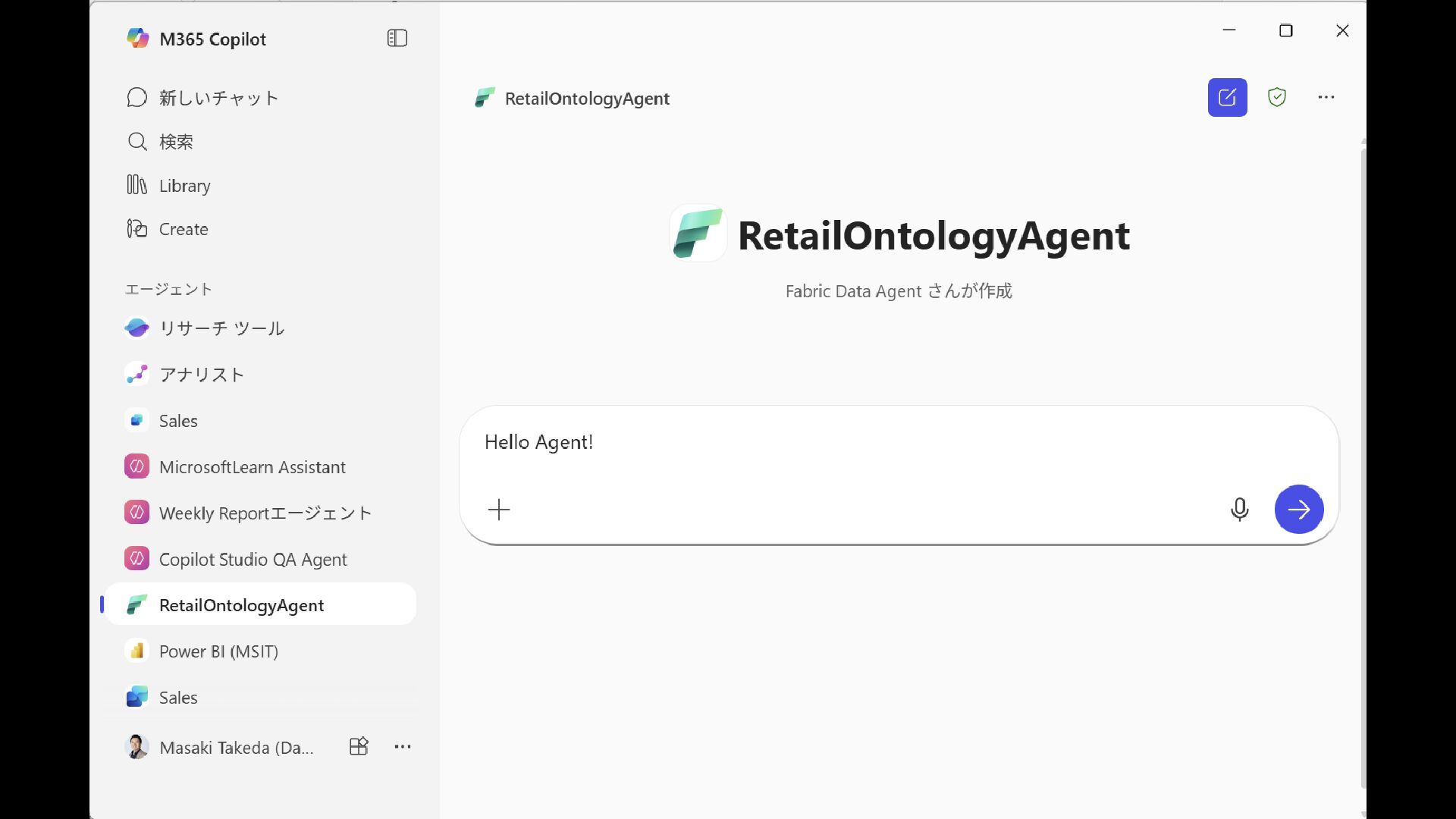Screen dimensions: 1456x819
Task: Start voice input with microphone icon
Action: point(1239,510)
